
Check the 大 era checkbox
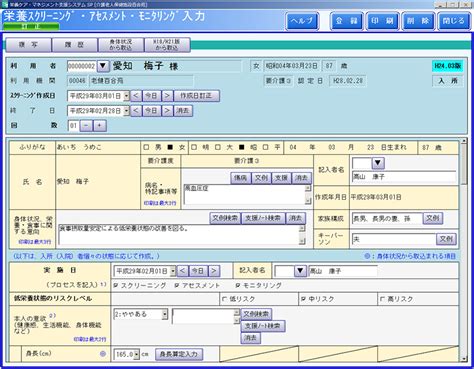218,147
